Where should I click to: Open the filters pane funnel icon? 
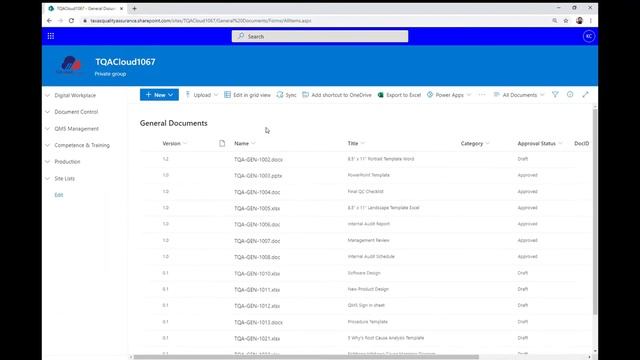(x=555, y=95)
